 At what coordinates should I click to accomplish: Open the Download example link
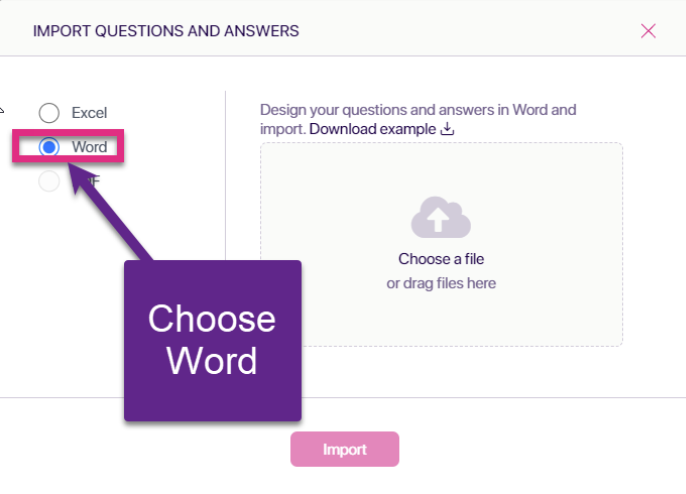(372, 129)
